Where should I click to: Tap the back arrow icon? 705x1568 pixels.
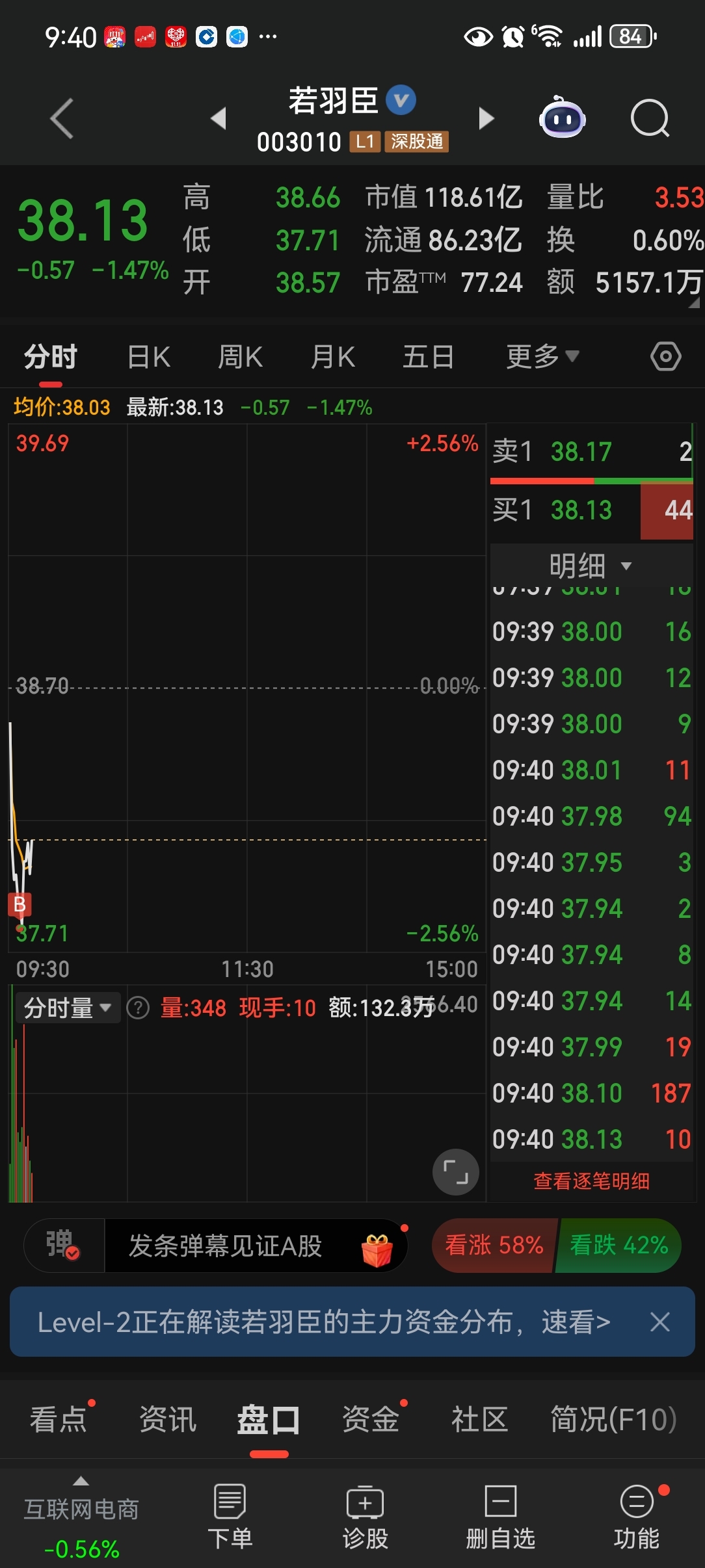[62, 118]
